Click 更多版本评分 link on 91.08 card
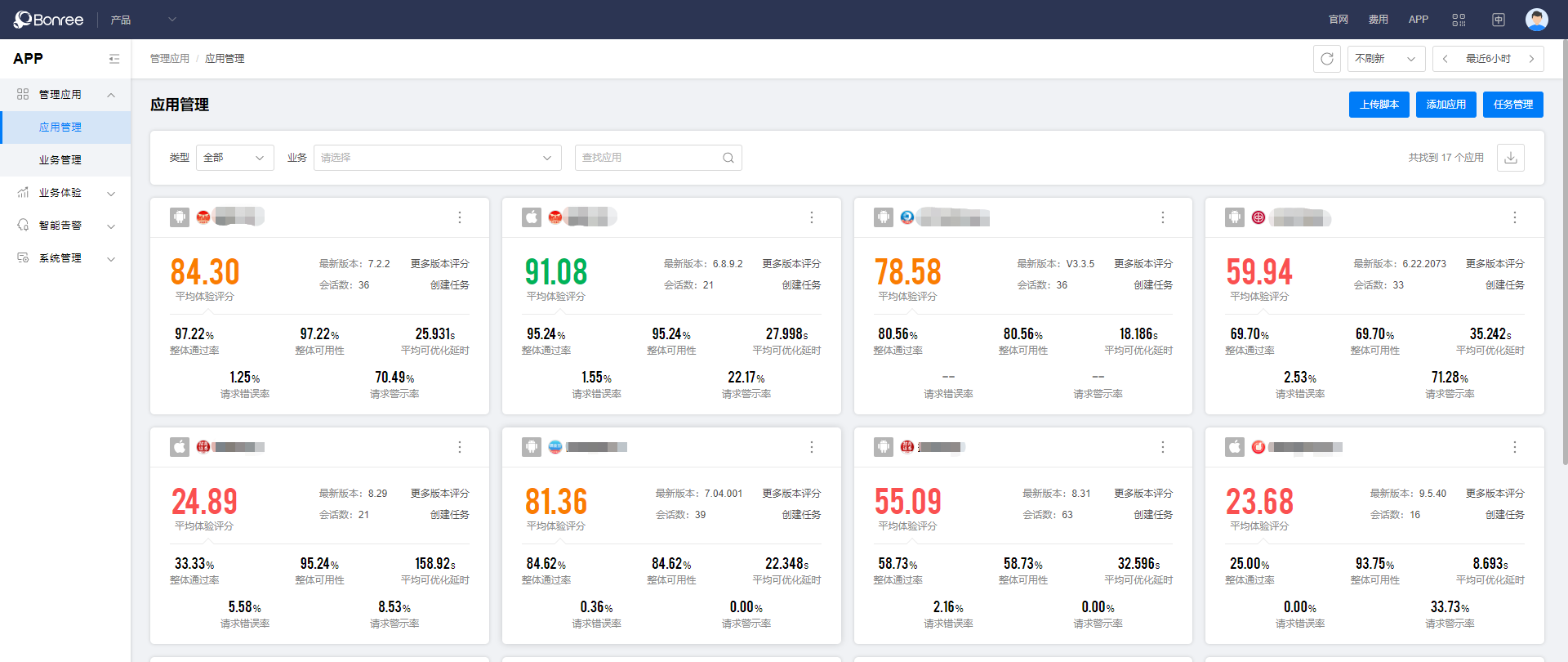 pyautogui.click(x=791, y=264)
